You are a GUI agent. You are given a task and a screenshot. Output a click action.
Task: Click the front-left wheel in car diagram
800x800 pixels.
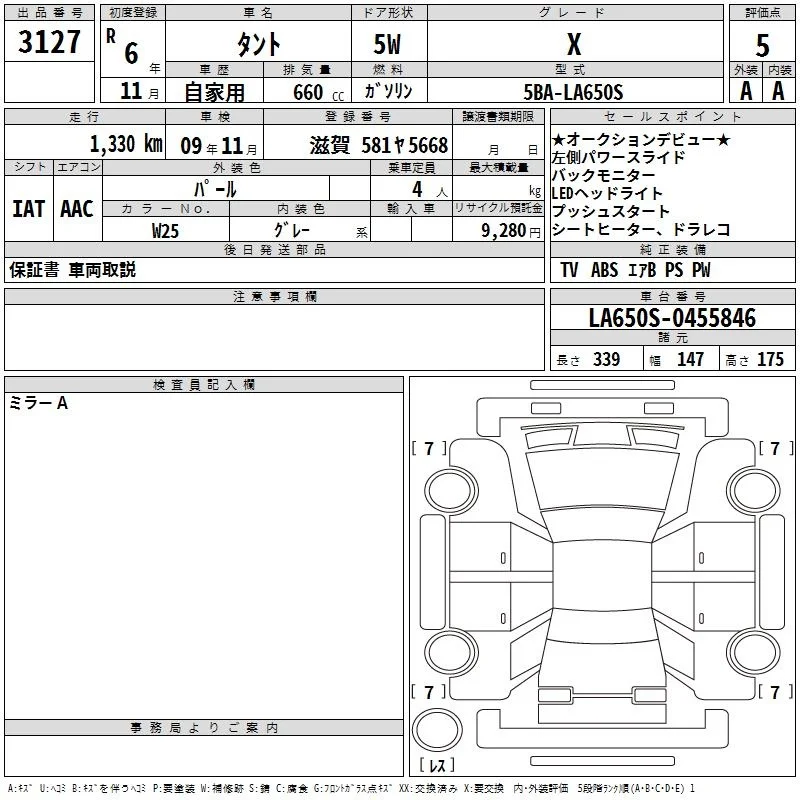[451, 491]
